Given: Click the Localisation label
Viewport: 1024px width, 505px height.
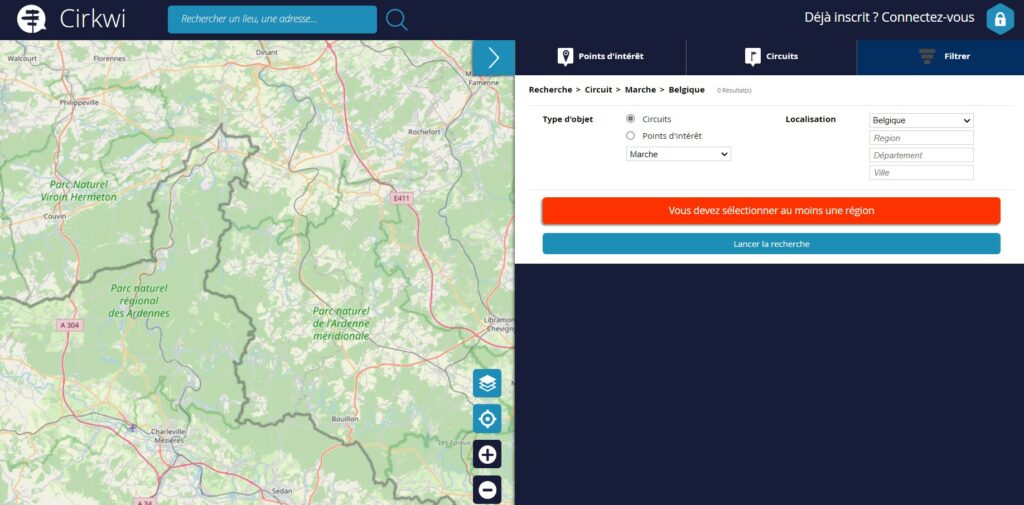Looking at the screenshot, I should [810, 120].
